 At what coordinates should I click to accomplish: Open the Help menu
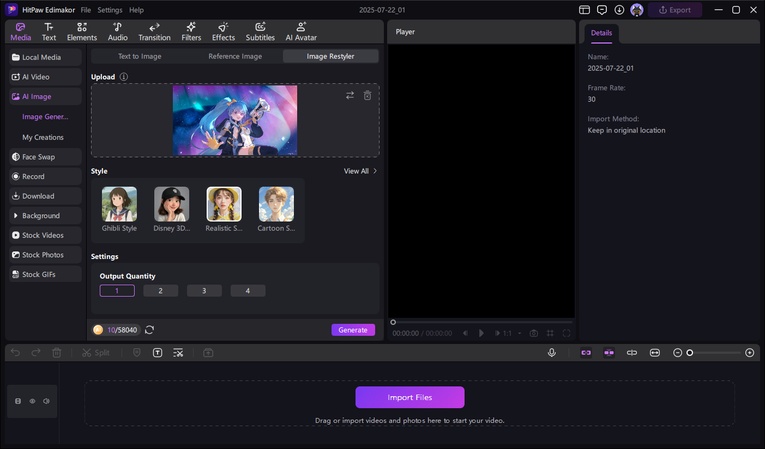tap(136, 10)
